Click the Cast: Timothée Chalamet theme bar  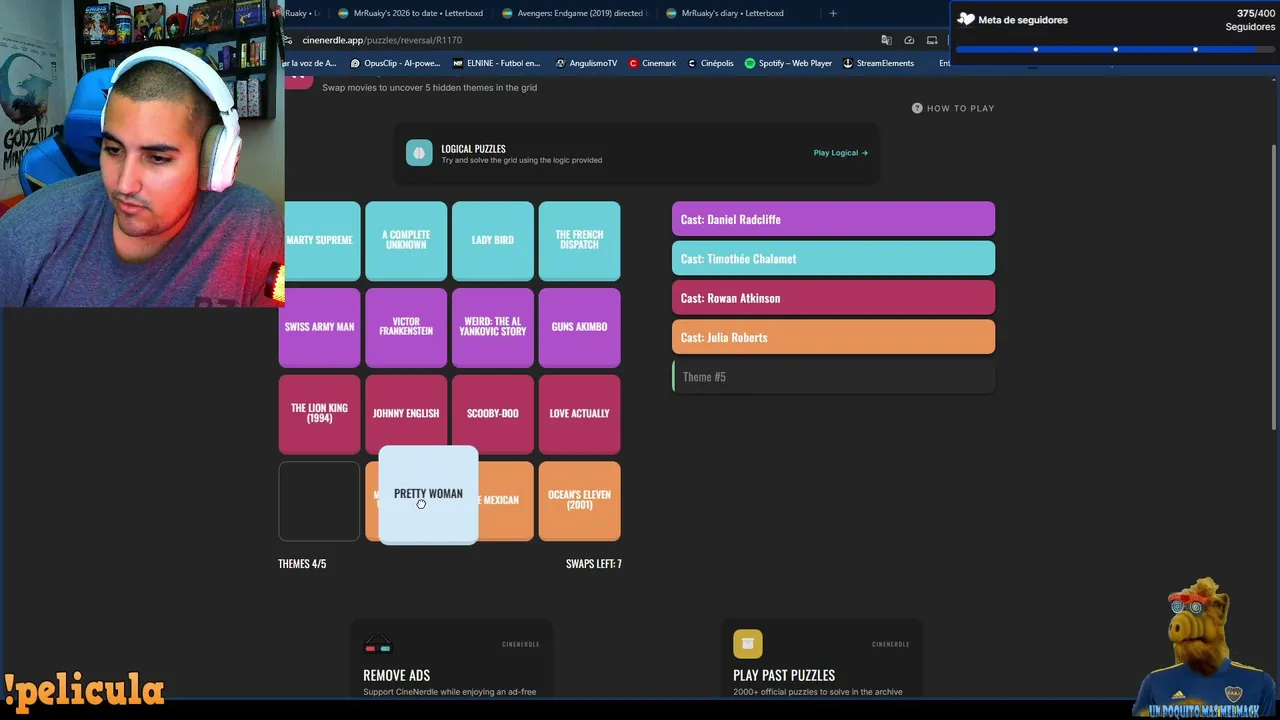click(x=833, y=258)
